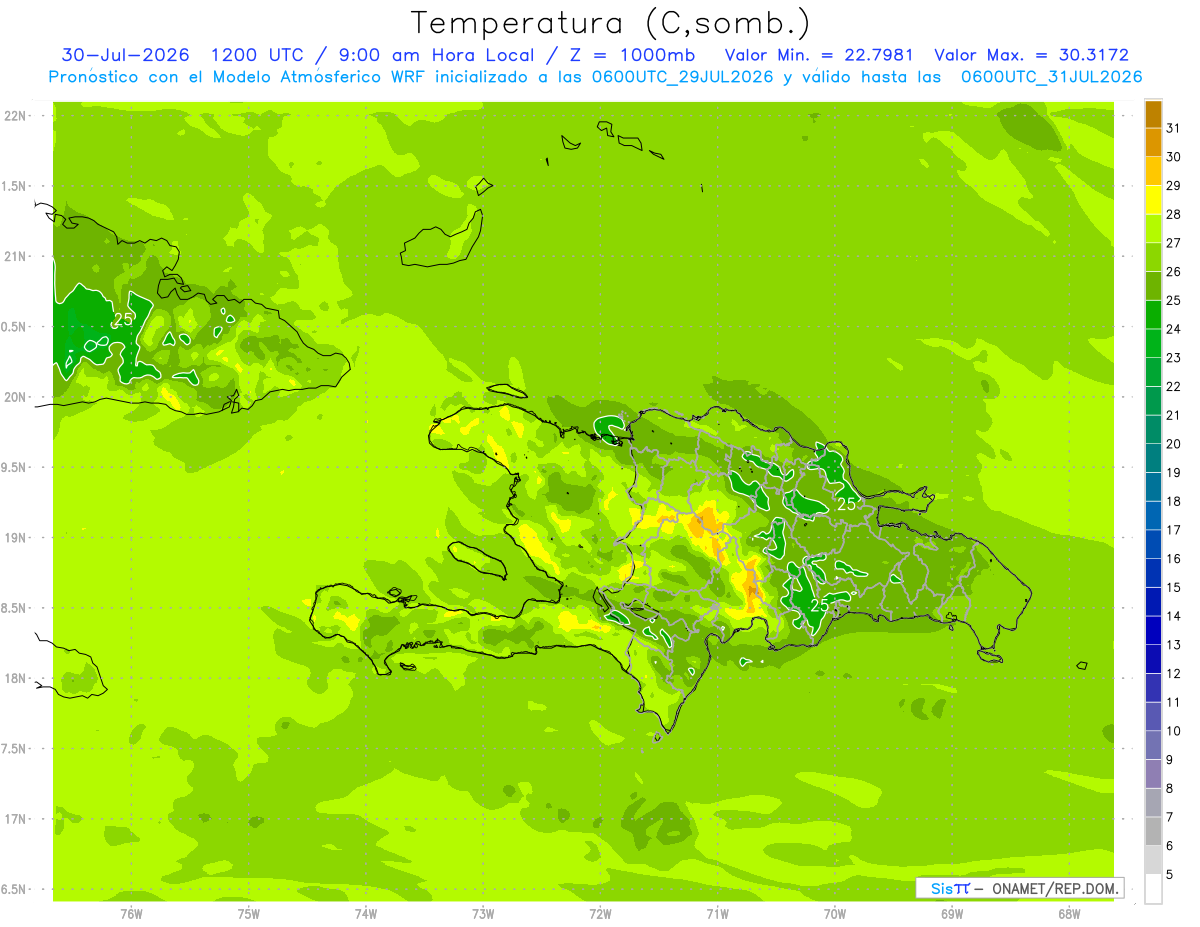Click the 30-Jul-2026 date text
The width and height of the screenshot is (1200, 927).
coord(125,55)
